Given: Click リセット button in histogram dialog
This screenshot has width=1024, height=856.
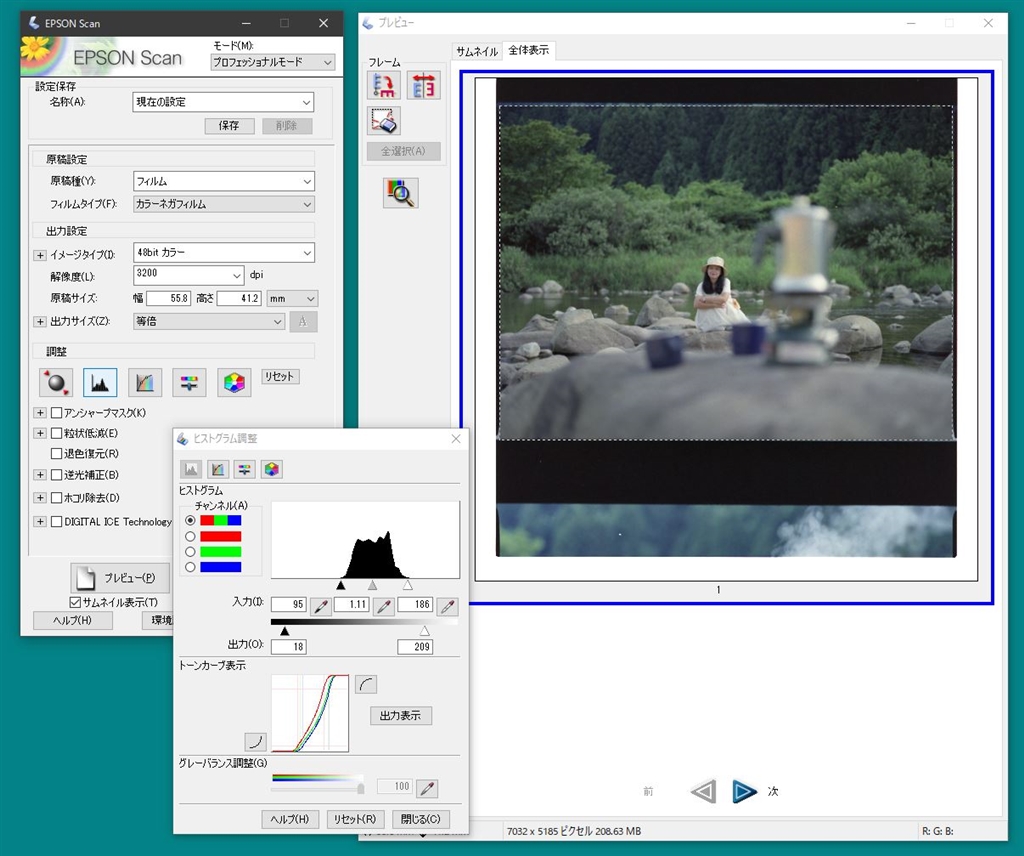Looking at the screenshot, I should 355,819.
